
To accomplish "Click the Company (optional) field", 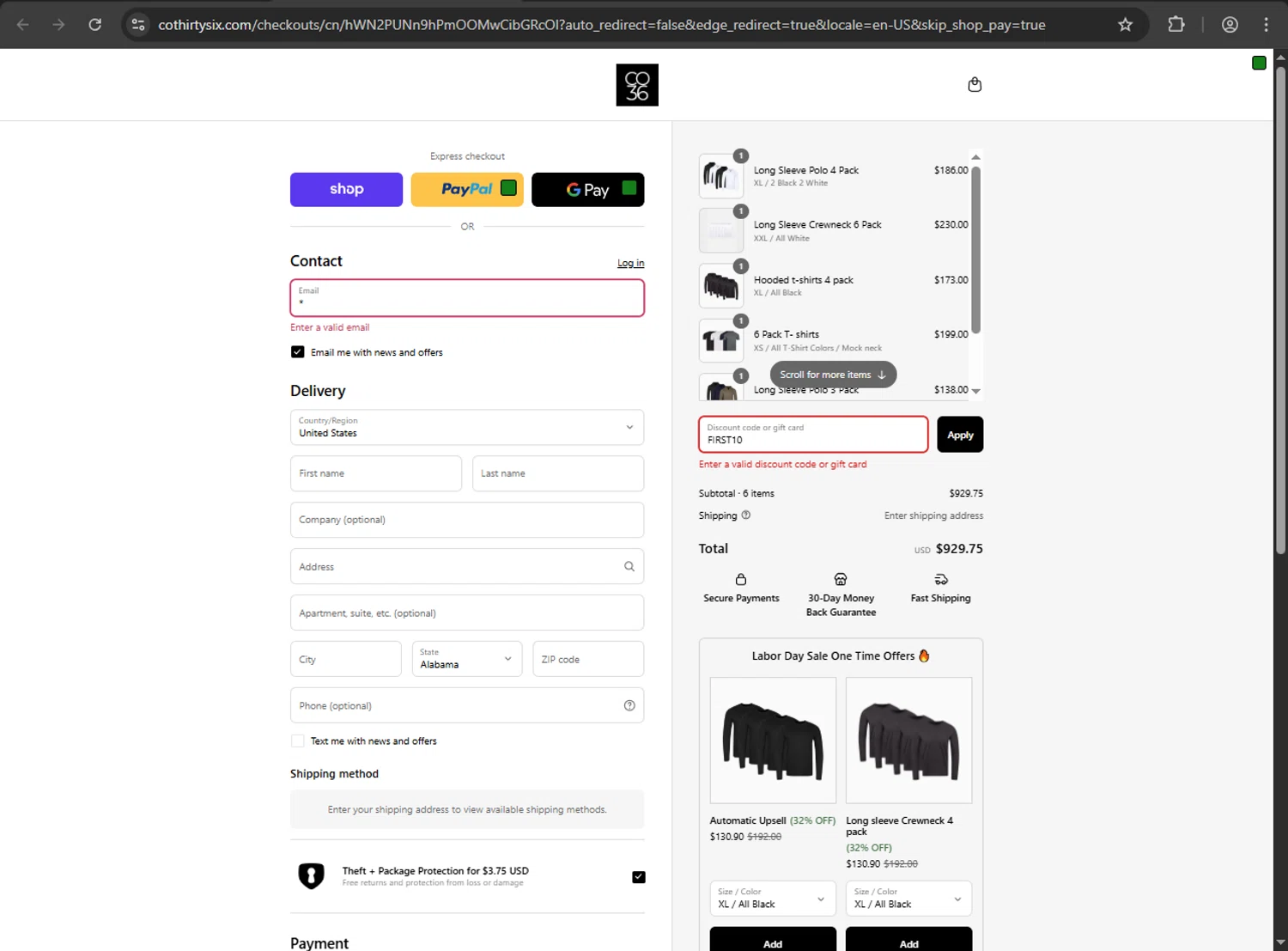I will 467,520.
